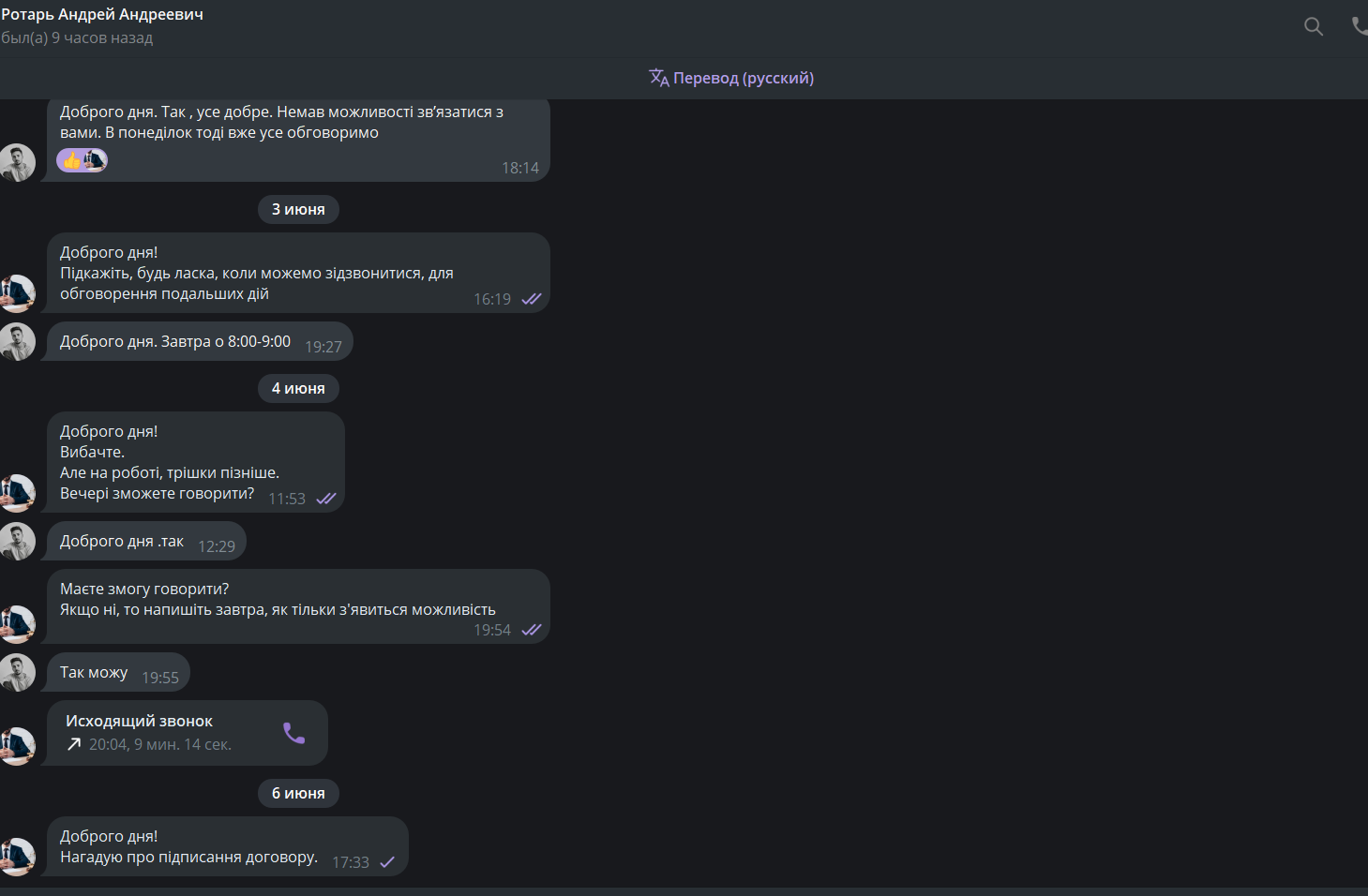1368x896 pixels.
Task: Click the single checkmark next to 17:33
Action: point(387,862)
